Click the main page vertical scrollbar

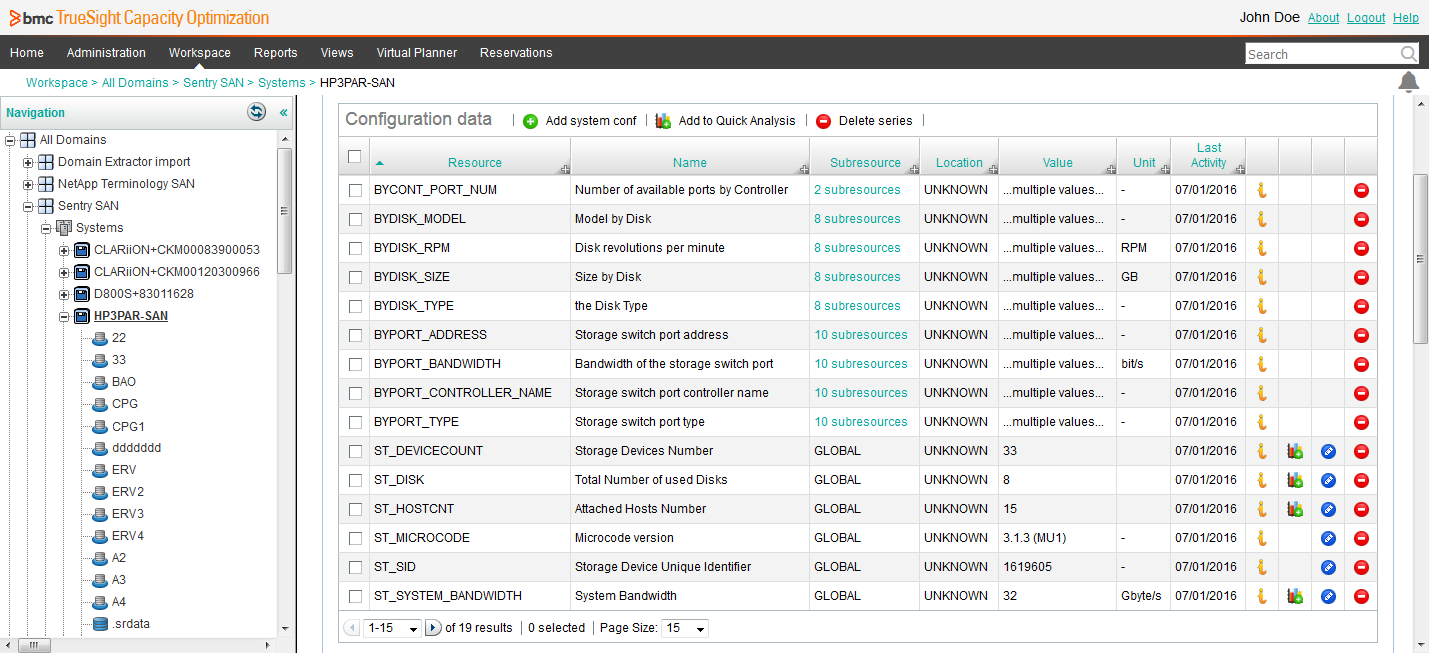[1420, 259]
